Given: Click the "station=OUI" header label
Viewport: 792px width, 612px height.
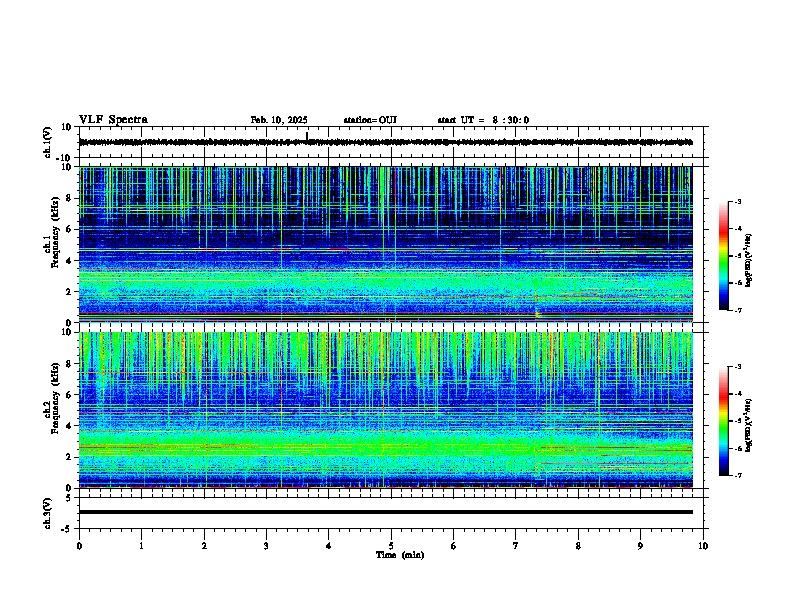Looking at the screenshot, I should 370,120.
